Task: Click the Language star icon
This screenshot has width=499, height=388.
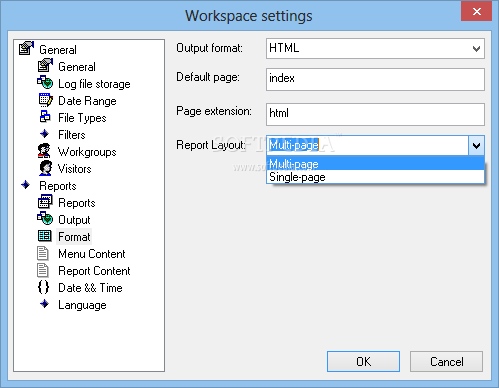Action: click(44, 304)
